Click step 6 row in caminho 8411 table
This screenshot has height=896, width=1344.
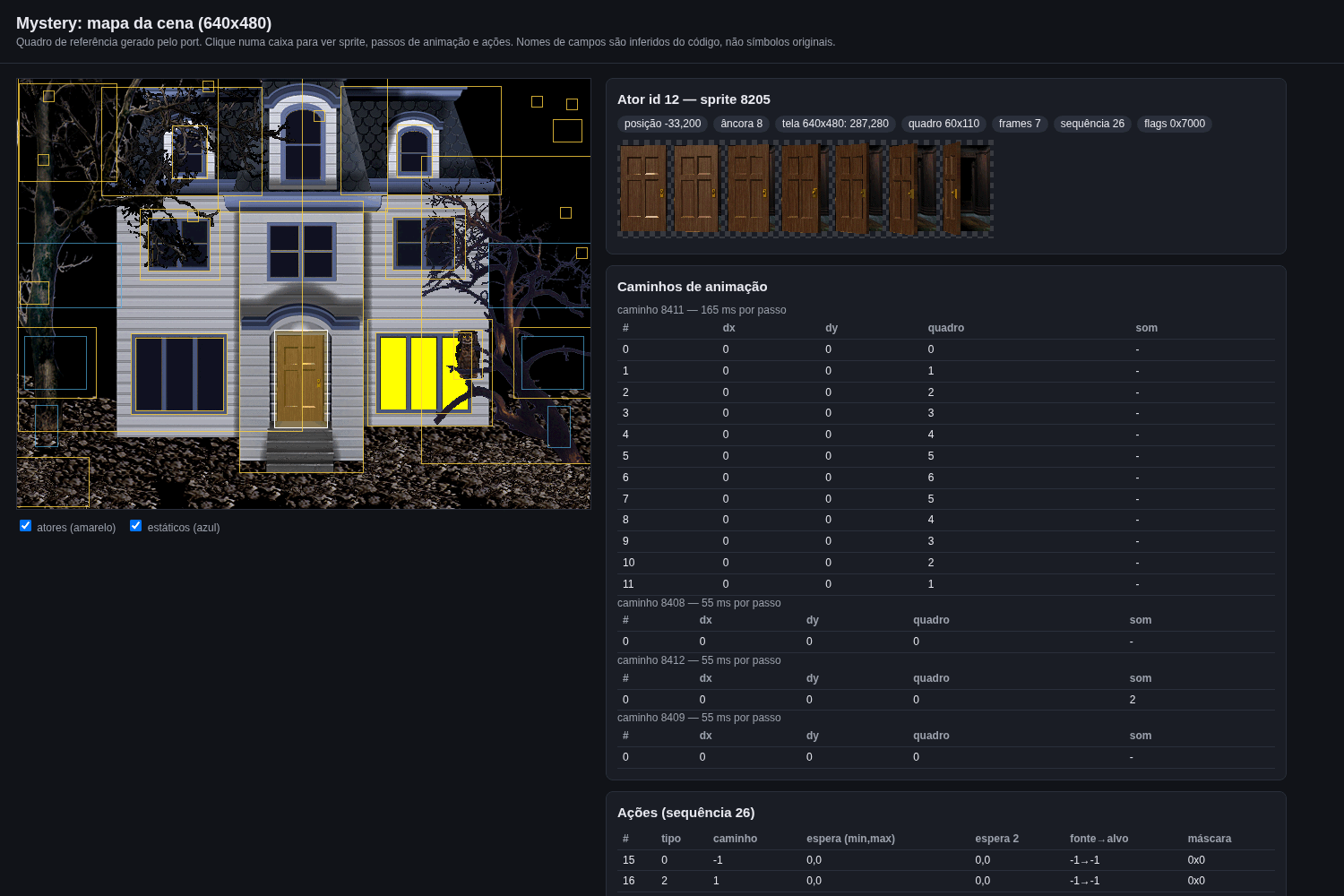coord(946,478)
